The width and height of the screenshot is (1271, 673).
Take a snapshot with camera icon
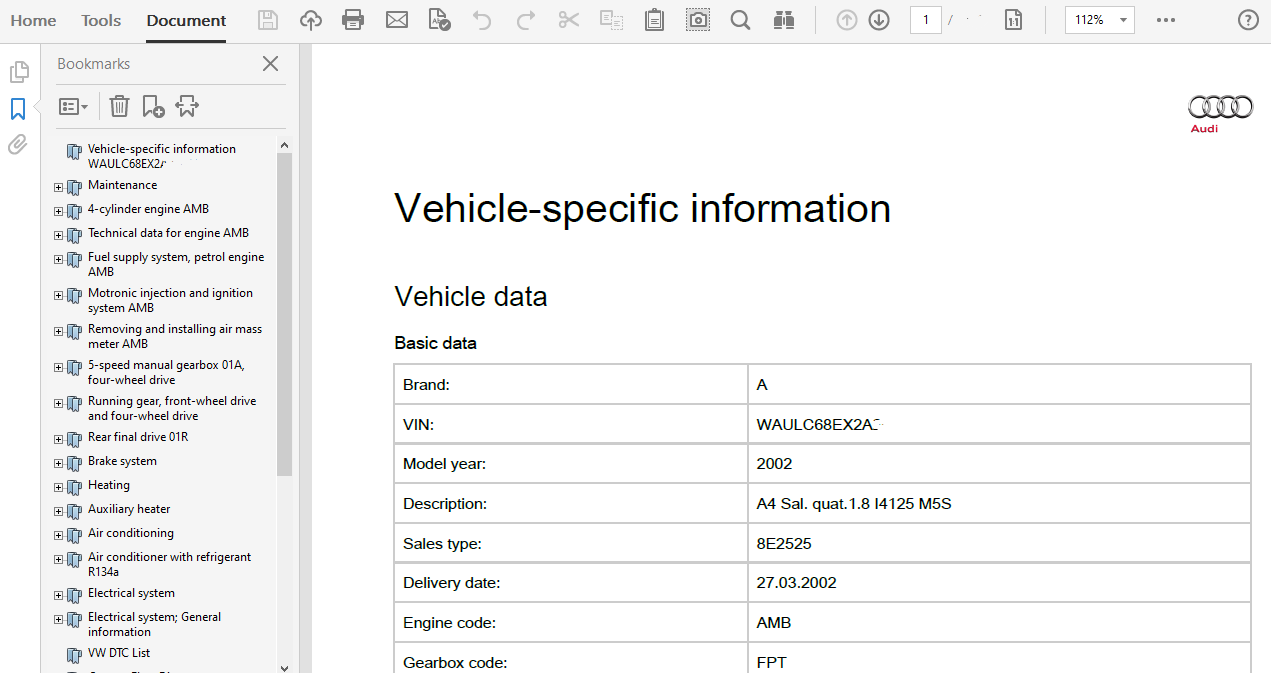(x=698, y=20)
